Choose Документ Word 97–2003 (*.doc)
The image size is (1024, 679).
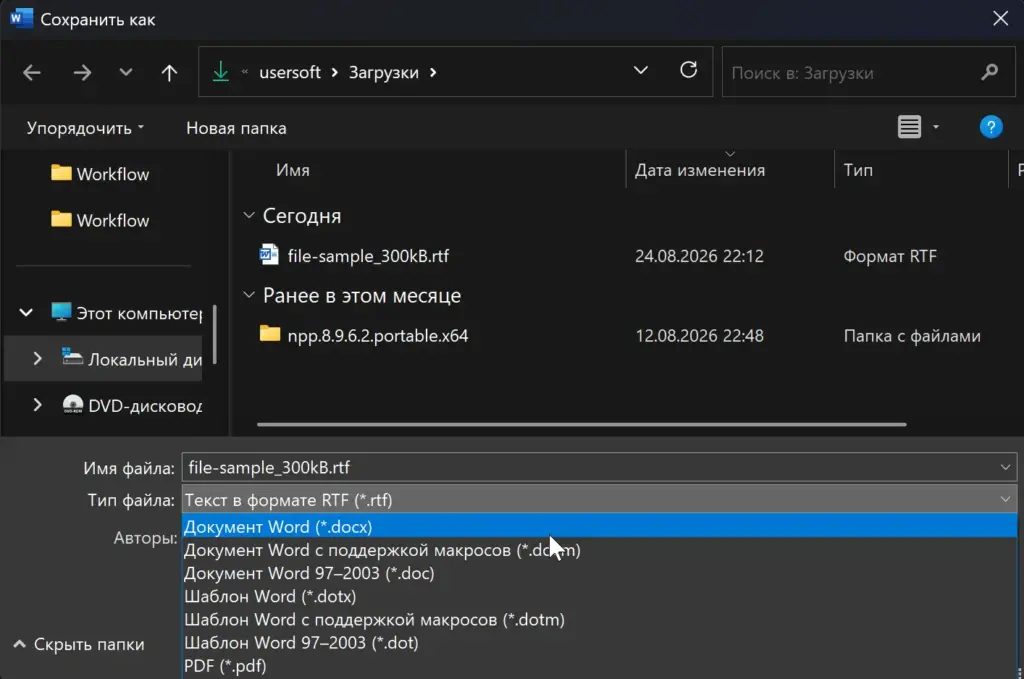[599, 573]
